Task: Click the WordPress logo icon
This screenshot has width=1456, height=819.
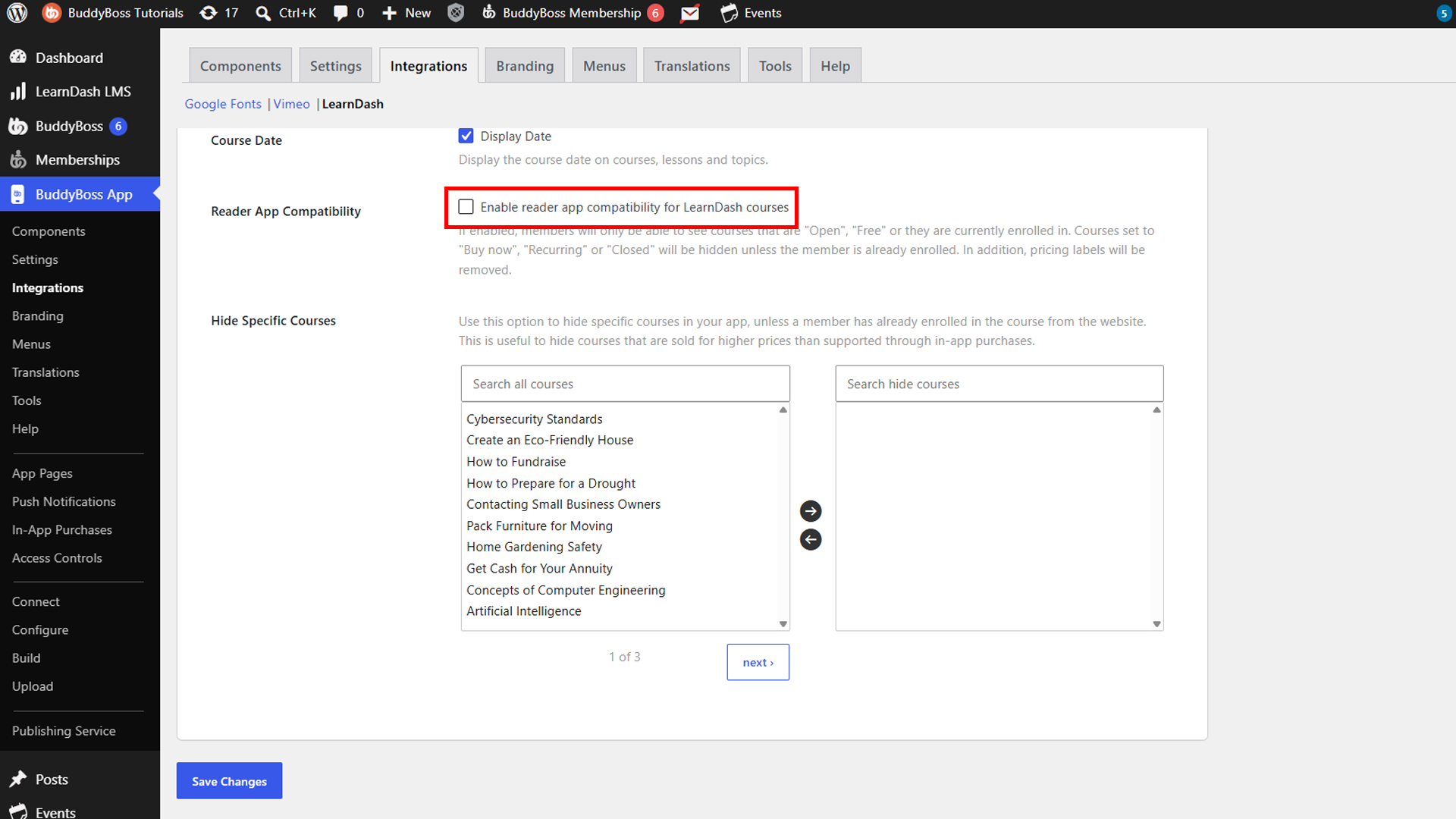Action: pos(17,13)
